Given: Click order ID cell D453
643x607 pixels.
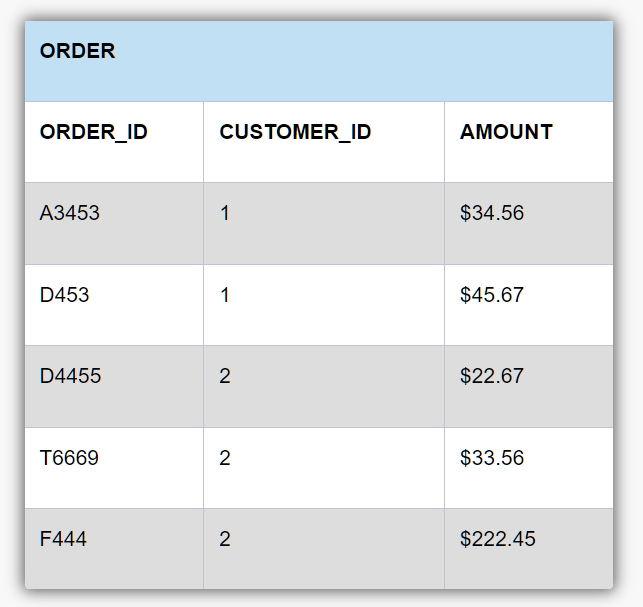Looking at the screenshot, I should point(114,305).
